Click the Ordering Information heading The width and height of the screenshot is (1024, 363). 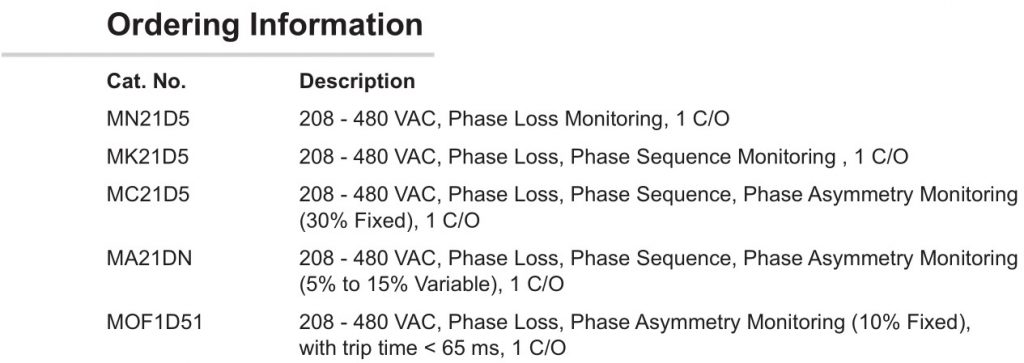click(264, 25)
